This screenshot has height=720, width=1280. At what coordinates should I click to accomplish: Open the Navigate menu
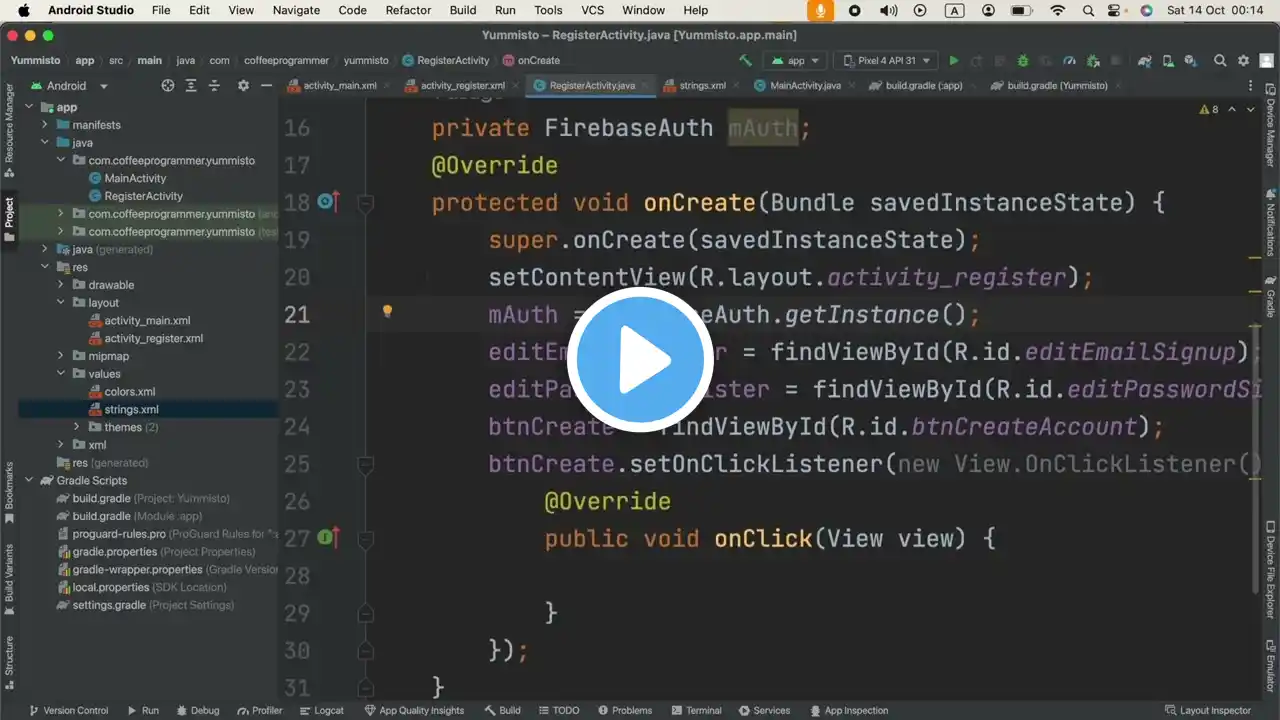(294, 10)
